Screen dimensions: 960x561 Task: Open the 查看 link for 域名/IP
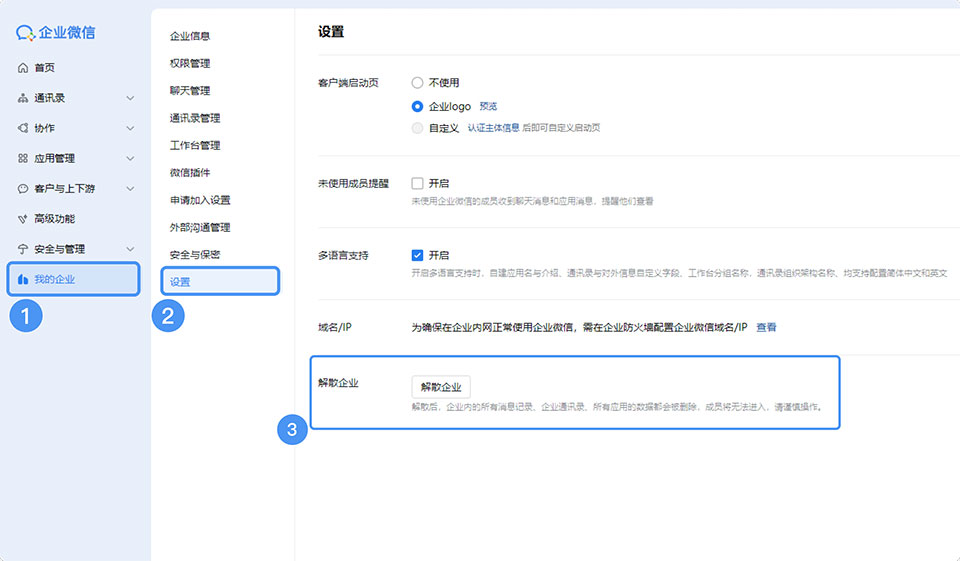click(x=766, y=327)
